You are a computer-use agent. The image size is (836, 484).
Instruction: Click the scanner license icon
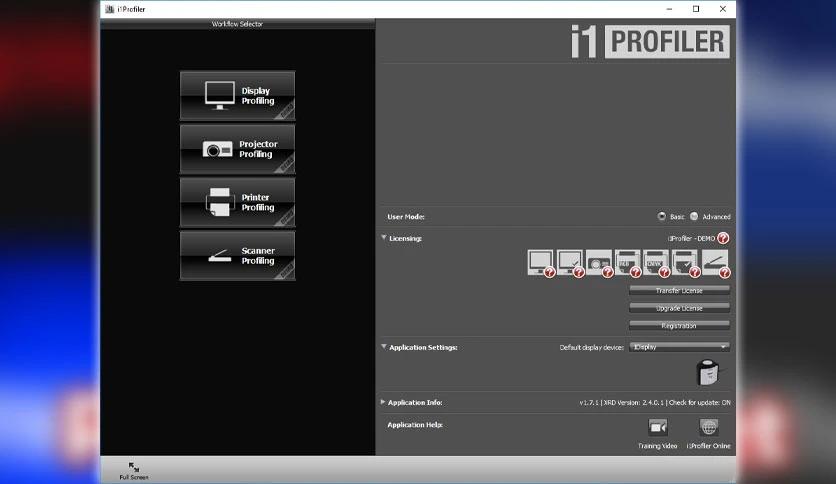[x=715, y=263]
